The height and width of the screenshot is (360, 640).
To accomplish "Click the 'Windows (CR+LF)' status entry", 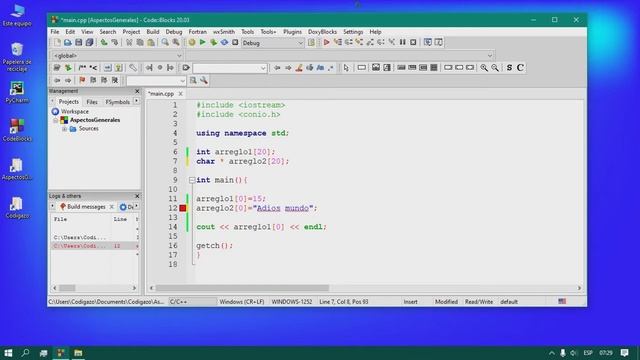I will 242,302.
